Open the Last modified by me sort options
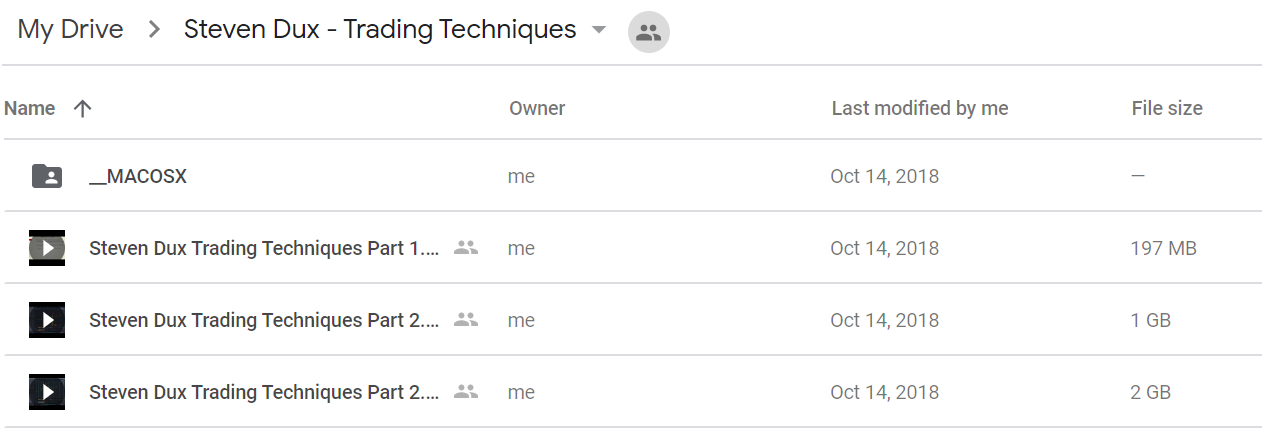 919,108
